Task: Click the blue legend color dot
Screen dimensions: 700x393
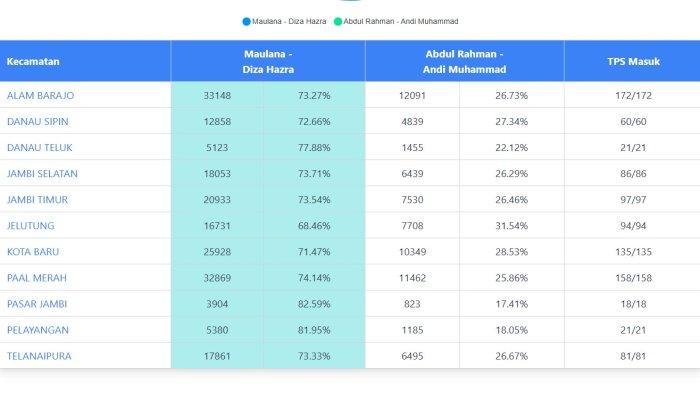Action: (246, 21)
